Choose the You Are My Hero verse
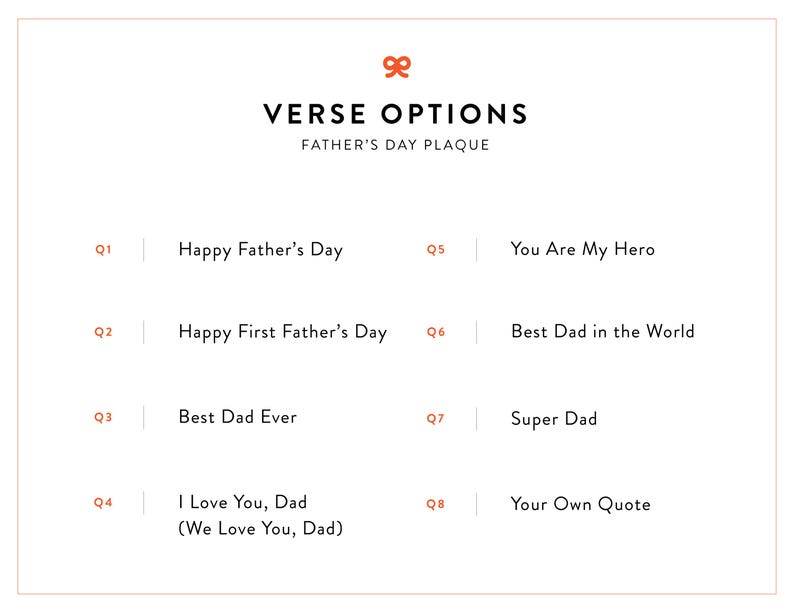Viewport: 794px width, 613px height. click(x=582, y=250)
